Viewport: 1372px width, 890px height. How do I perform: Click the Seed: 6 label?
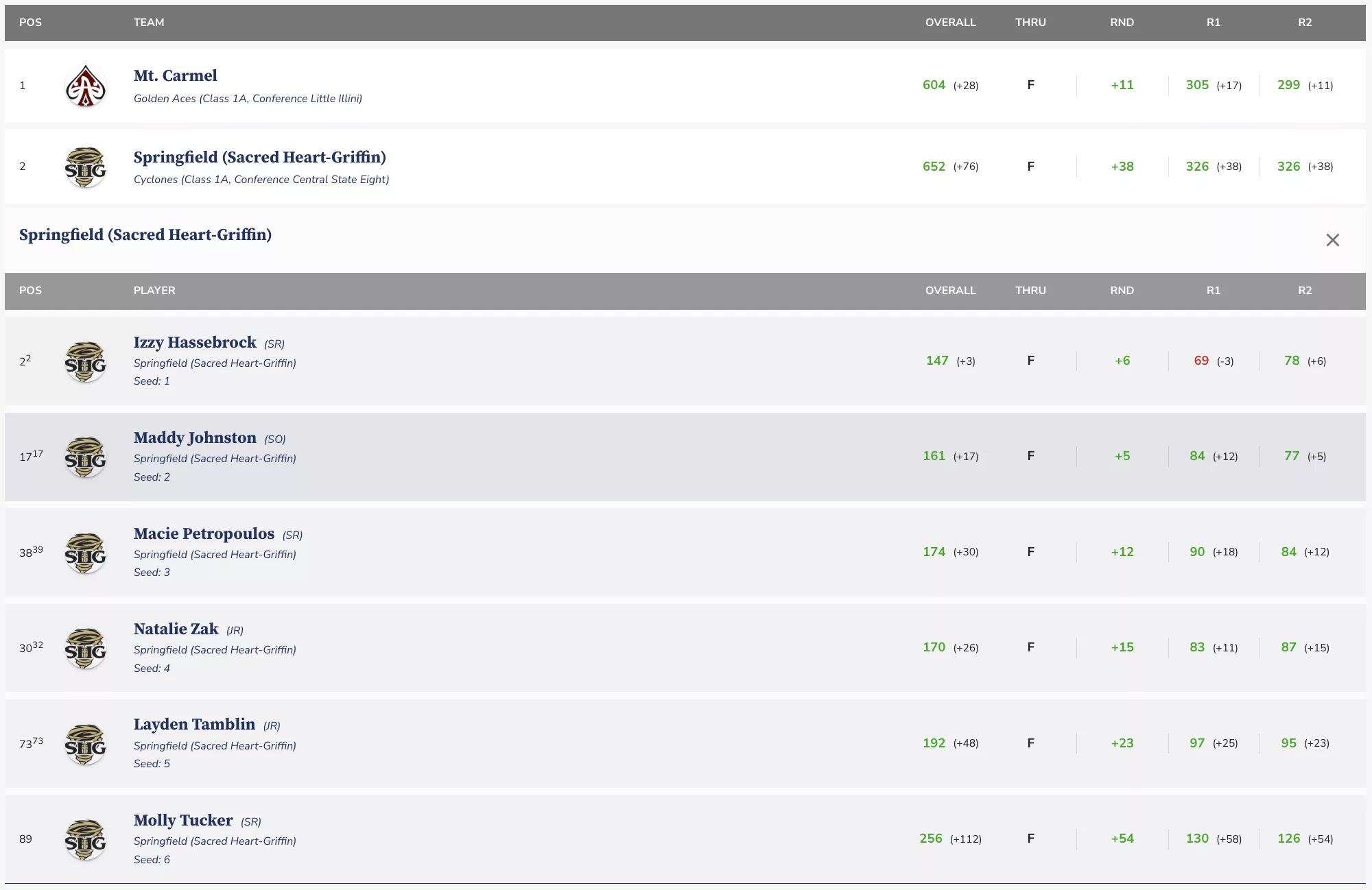point(152,860)
